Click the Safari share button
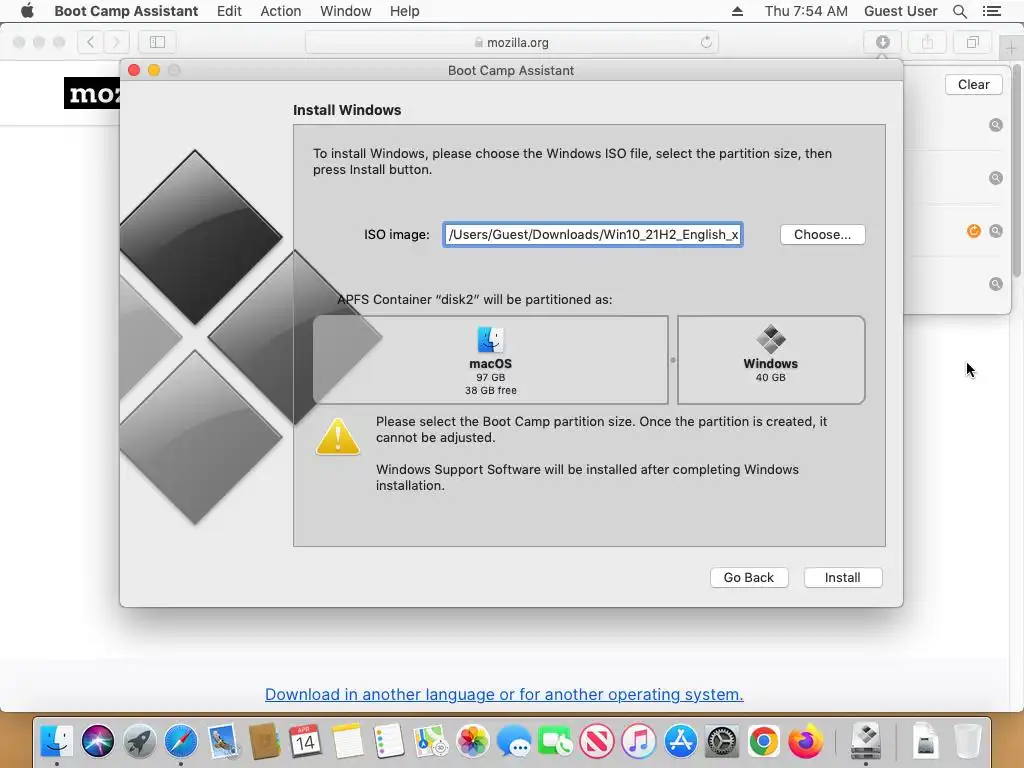1024x768 pixels. pyautogui.click(x=927, y=42)
